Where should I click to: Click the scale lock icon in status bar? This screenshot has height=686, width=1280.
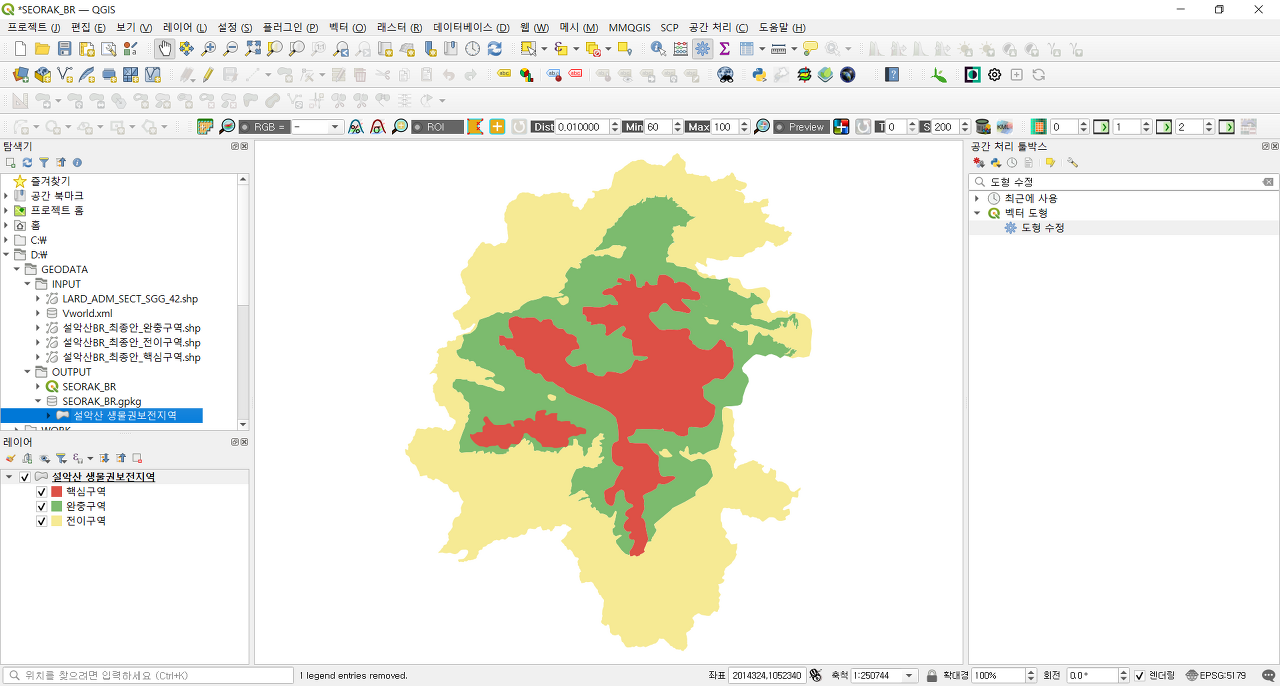tap(932, 675)
